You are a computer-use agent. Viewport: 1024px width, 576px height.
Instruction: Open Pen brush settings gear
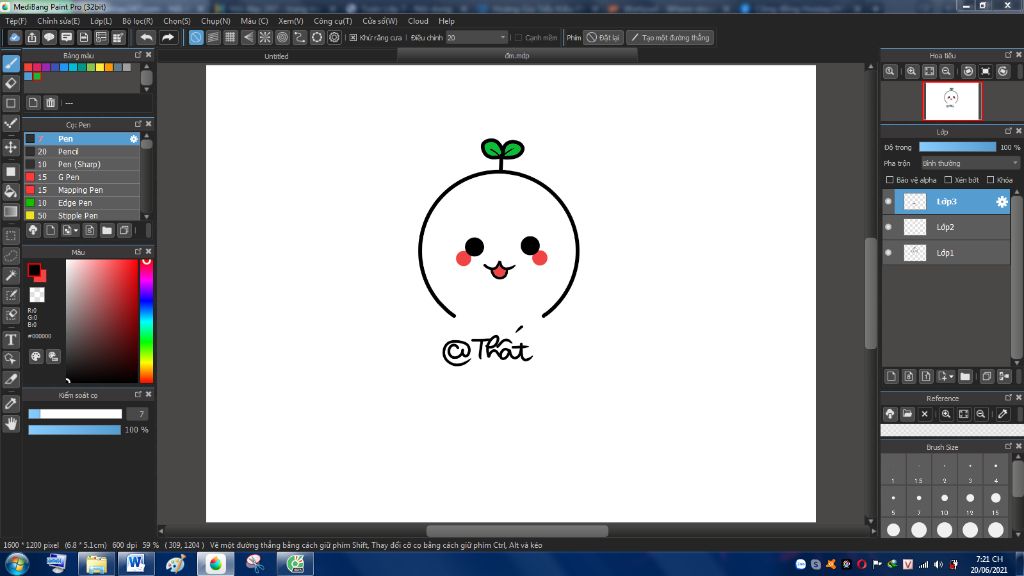click(x=133, y=138)
